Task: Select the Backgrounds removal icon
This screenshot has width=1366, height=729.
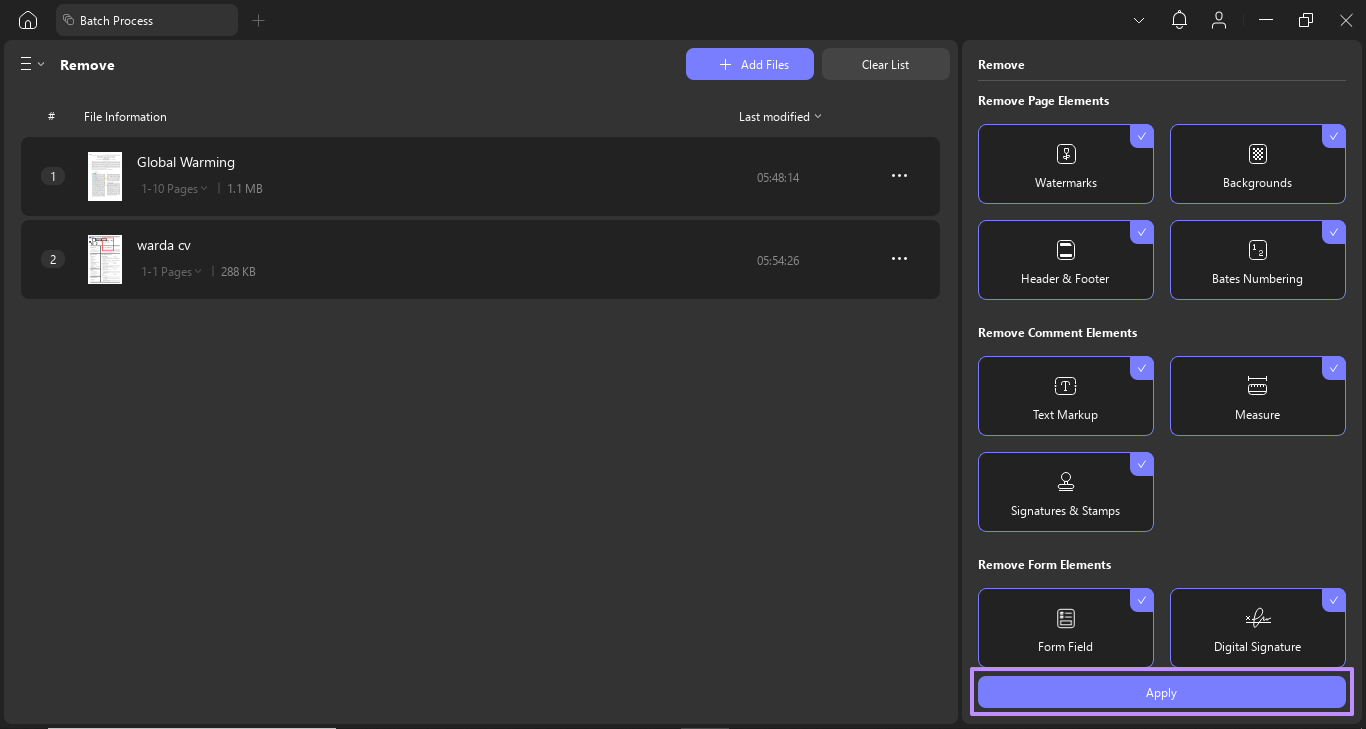Action: [1258, 154]
